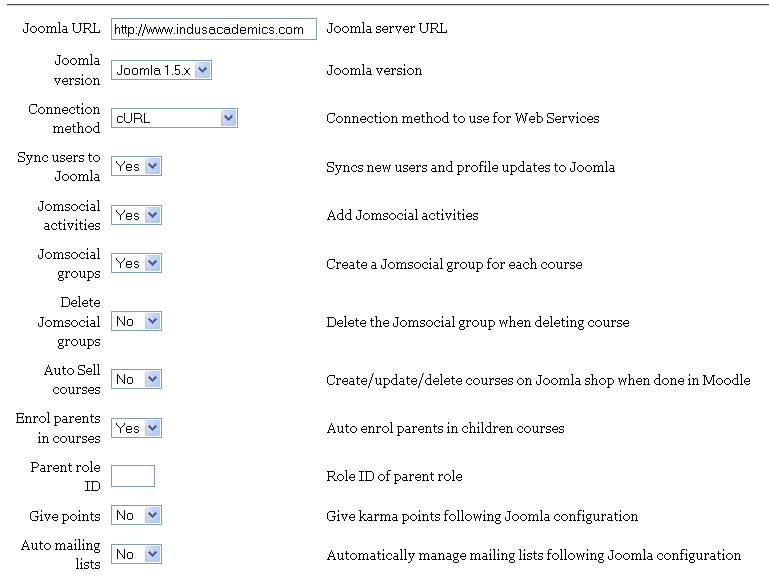Open the Enrol parents in courses dropdown

click(x=136, y=427)
